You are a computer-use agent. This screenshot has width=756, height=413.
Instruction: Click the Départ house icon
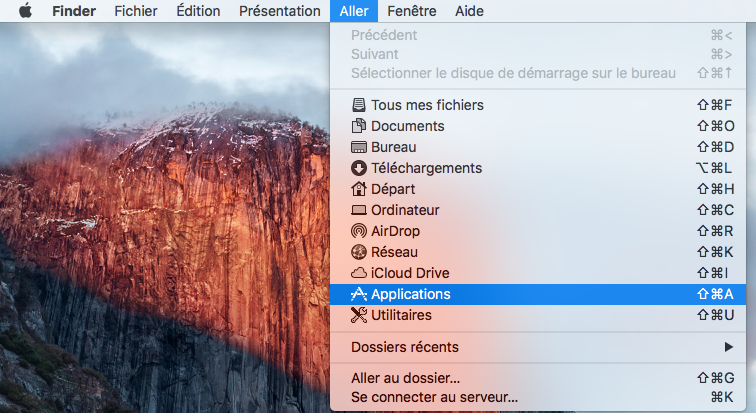[360, 189]
